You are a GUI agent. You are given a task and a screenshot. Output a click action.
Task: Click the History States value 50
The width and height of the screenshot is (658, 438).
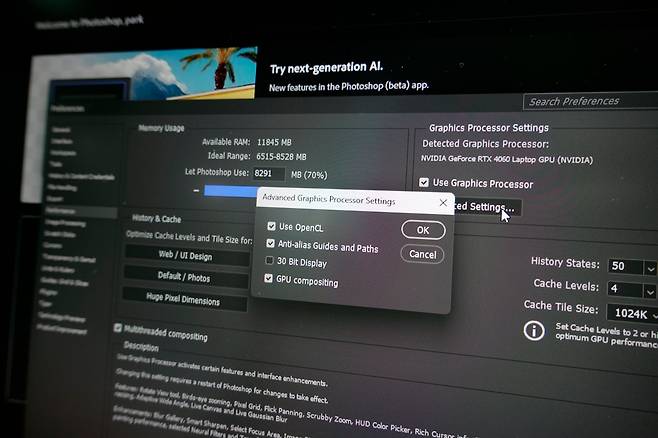pyautogui.click(x=625, y=266)
